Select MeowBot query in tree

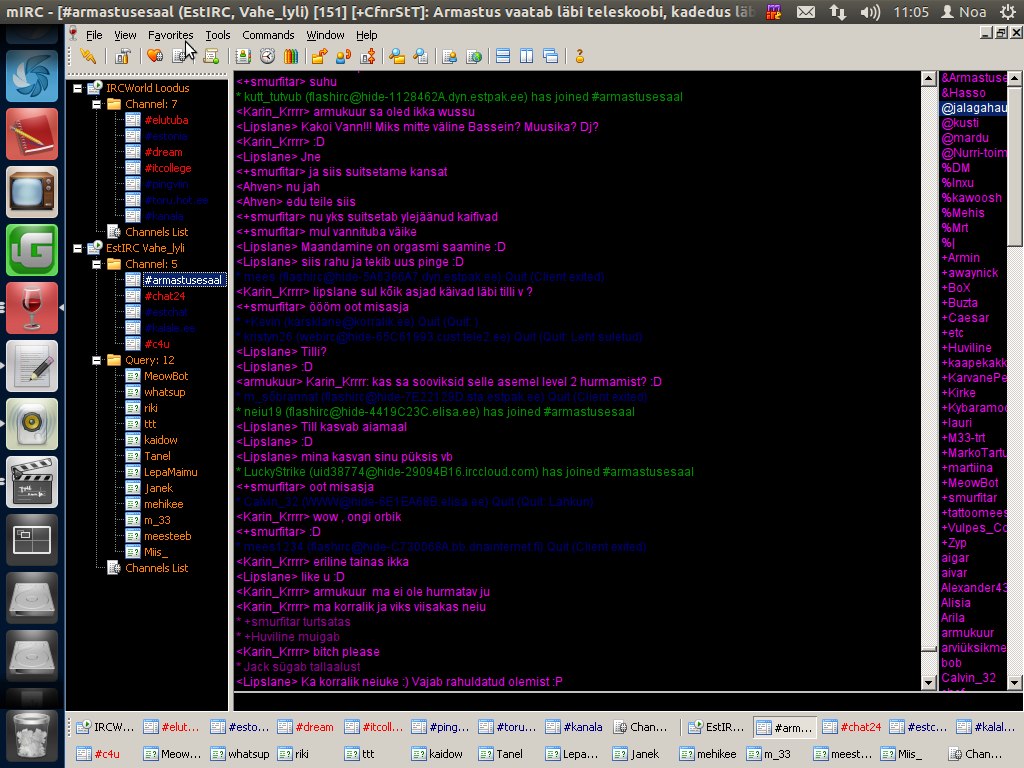coord(166,376)
